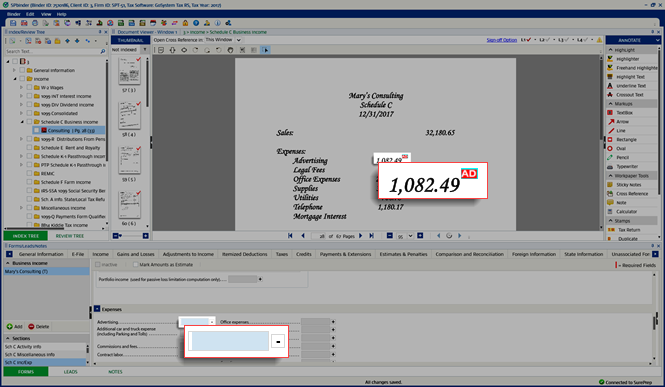This screenshot has width=665, height=387.
Task: Select Mary's Consulting business income entry
Action: 46,271
